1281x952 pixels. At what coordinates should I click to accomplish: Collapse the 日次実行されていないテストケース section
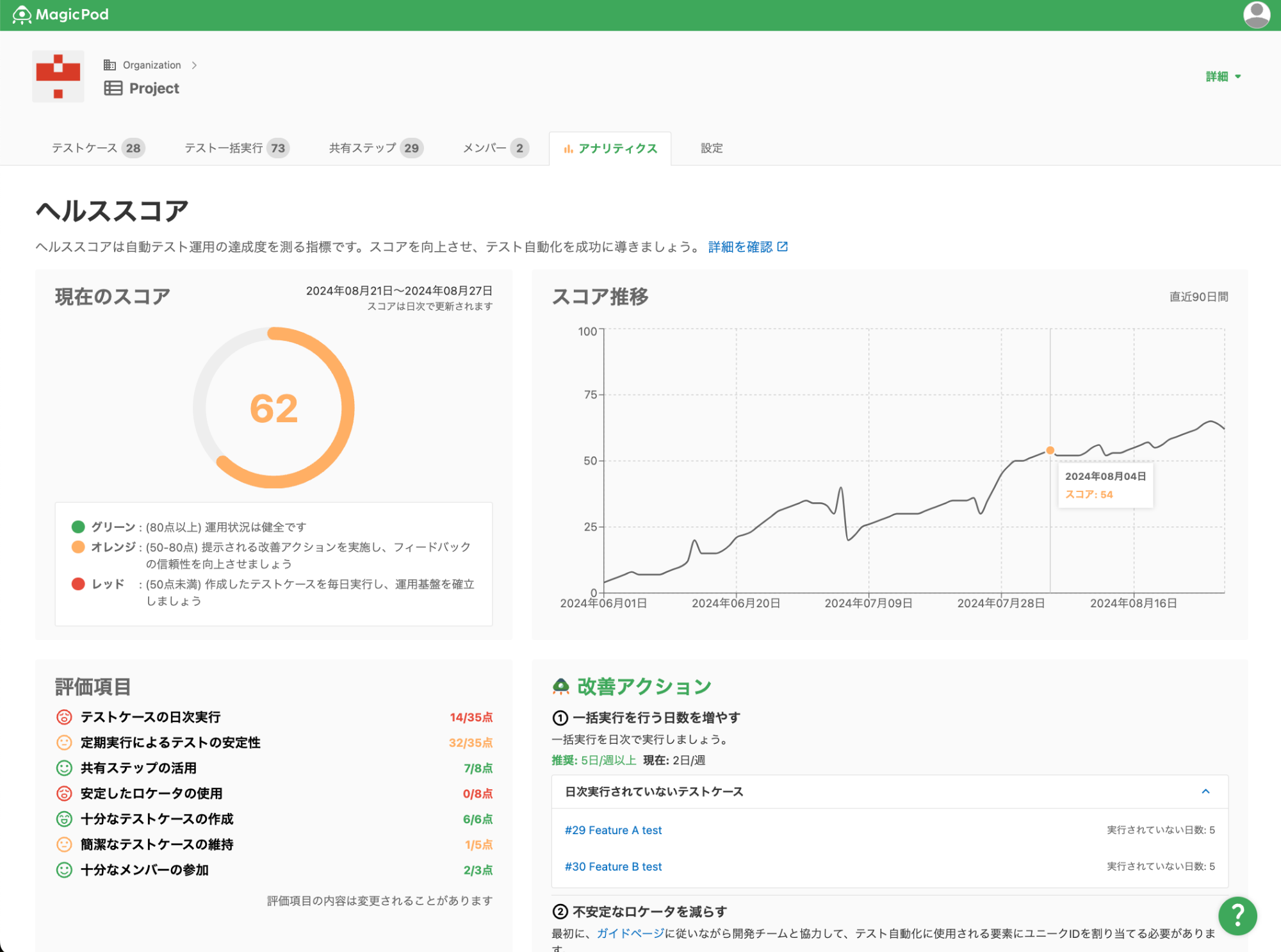(x=1205, y=792)
